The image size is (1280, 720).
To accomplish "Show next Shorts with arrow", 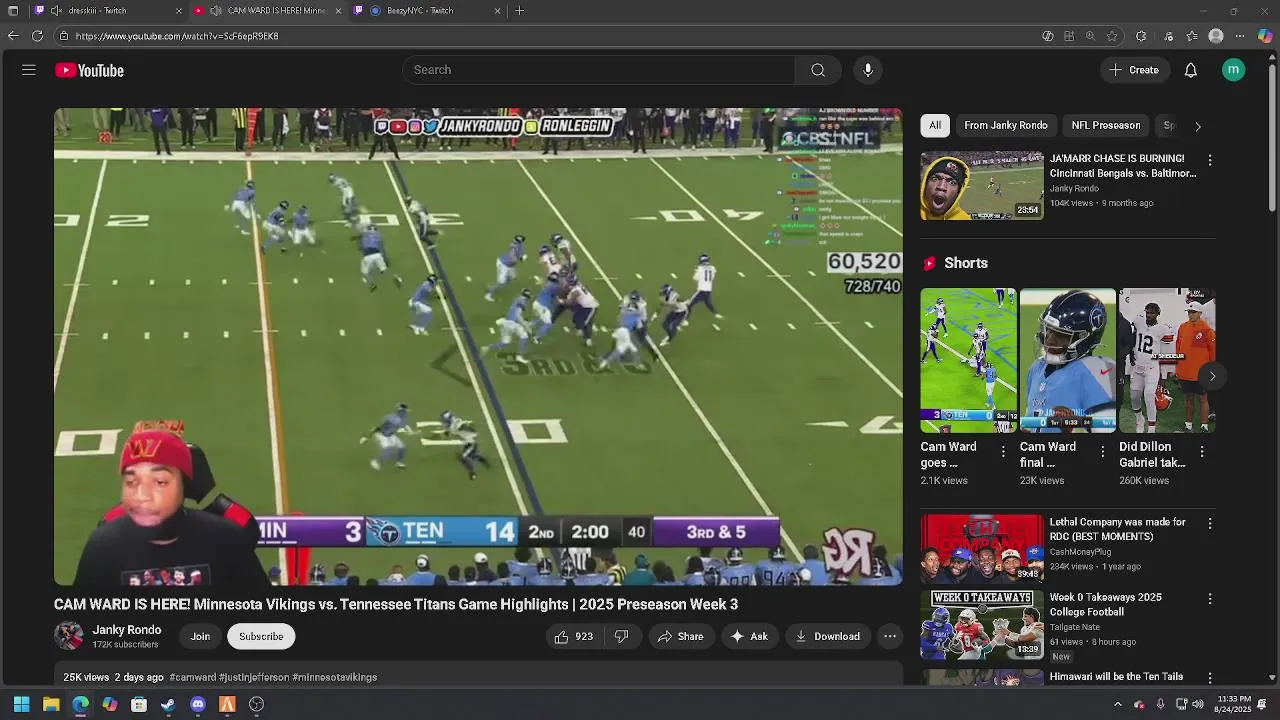I will click(x=1212, y=376).
